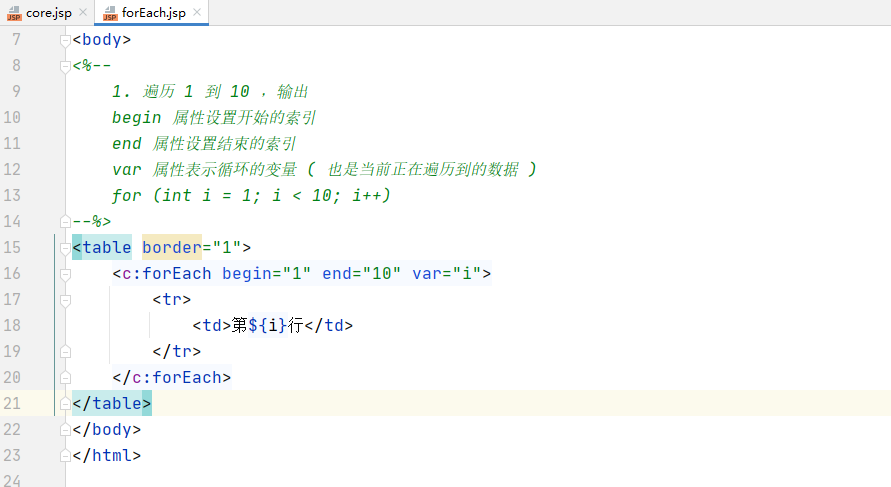This screenshot has width=891, height=487.
Task: Click the comment line starting with 'begin'
Action: click(x=214, y=118)
